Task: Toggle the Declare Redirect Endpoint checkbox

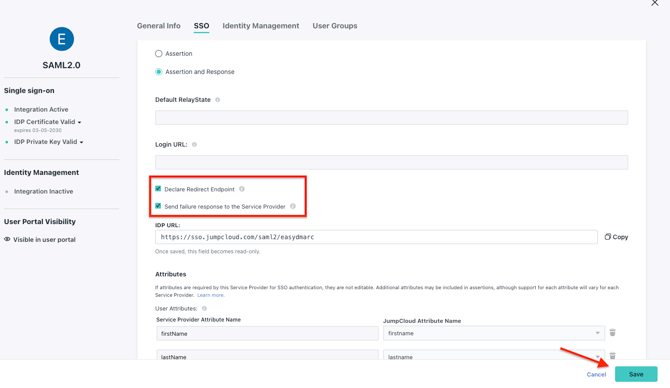Action: 158,188
